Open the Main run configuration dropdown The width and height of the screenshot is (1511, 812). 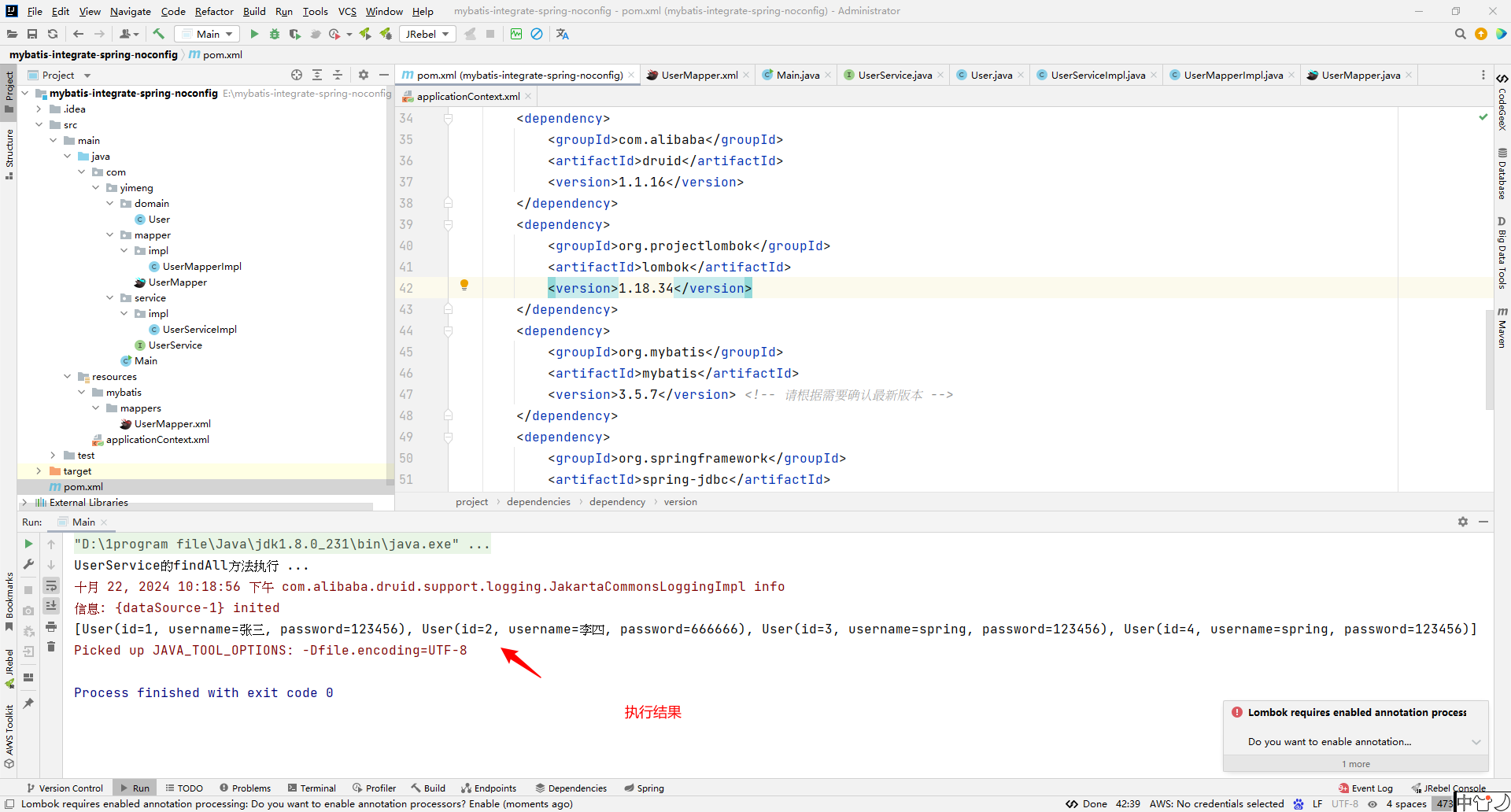[207, 34]
